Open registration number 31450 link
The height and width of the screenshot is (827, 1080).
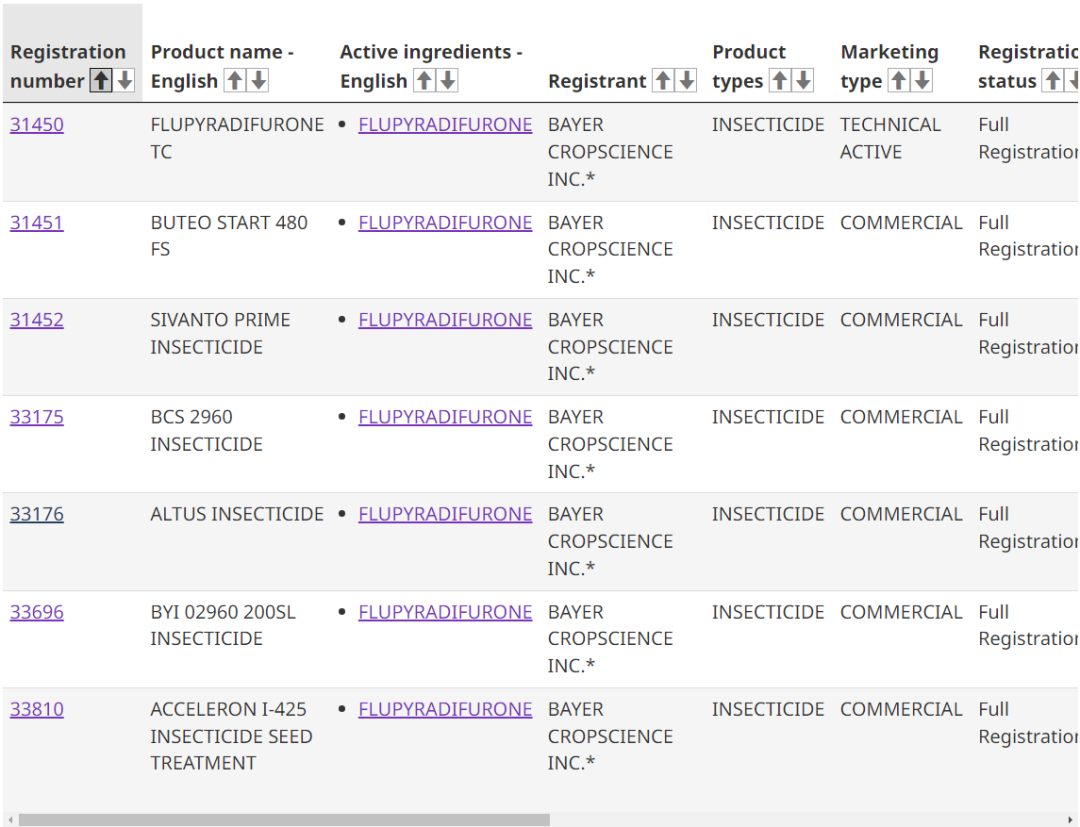tap(37, 125)
